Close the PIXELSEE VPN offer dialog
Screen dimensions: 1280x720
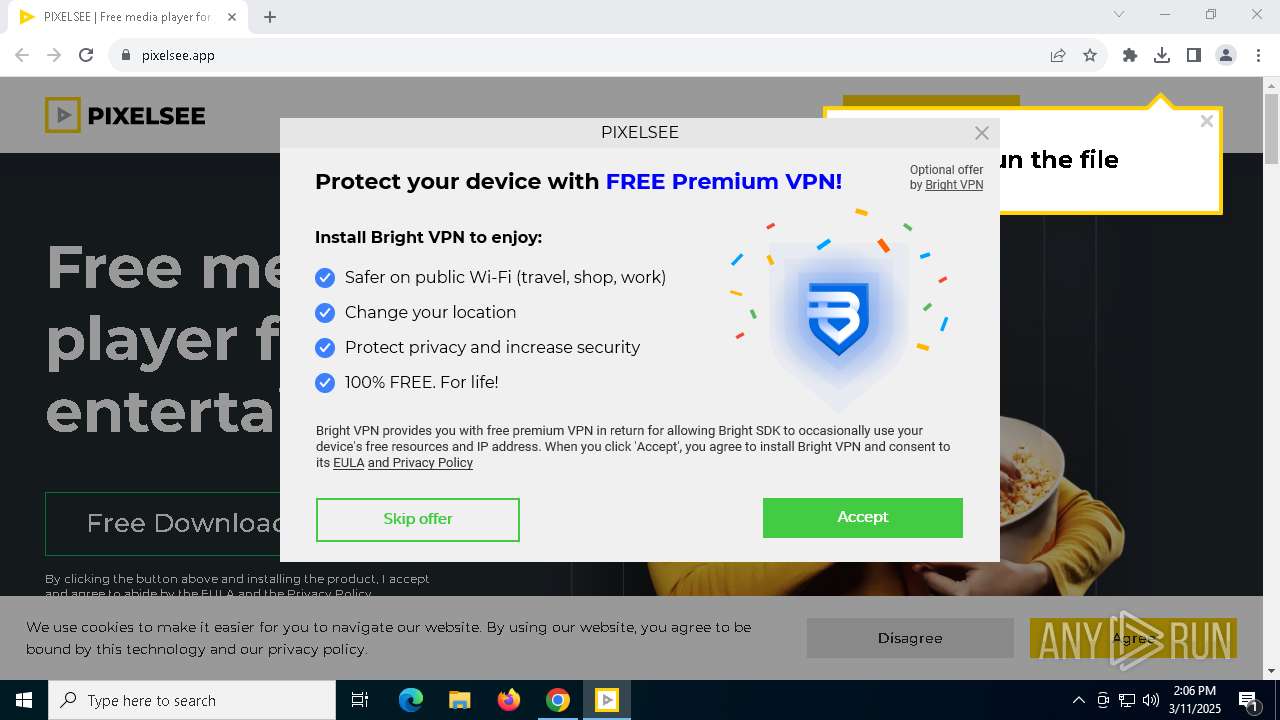982,133
